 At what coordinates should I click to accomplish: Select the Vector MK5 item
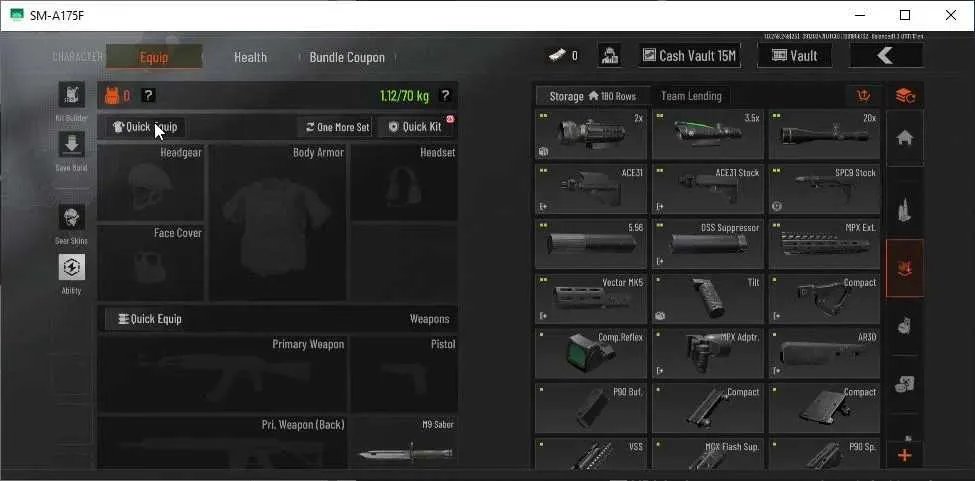[x=591, y=299]
